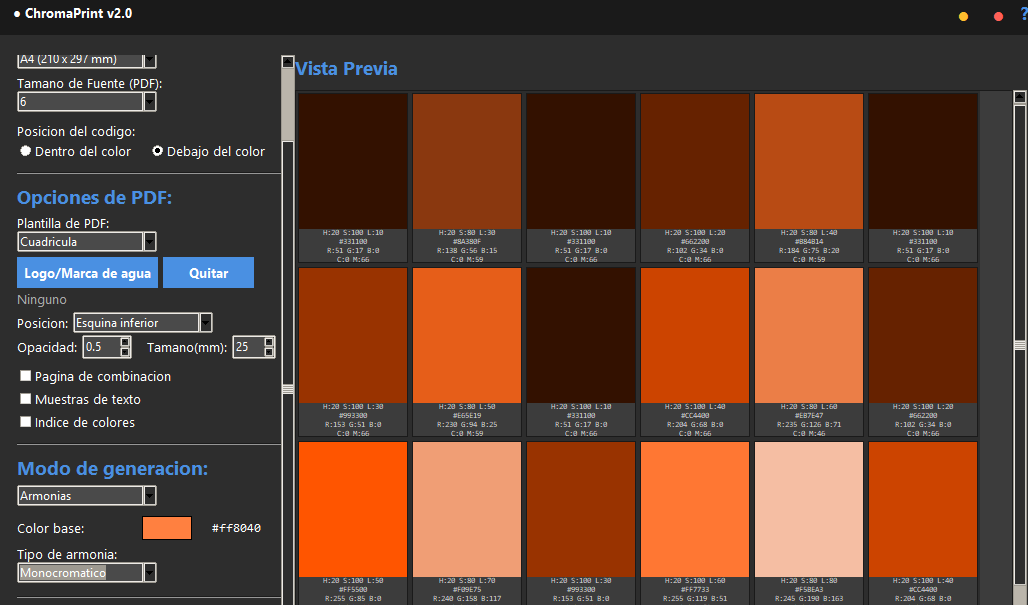
Task: Select the #FF7733 swatch in preview
Action: tap(695, 509)
